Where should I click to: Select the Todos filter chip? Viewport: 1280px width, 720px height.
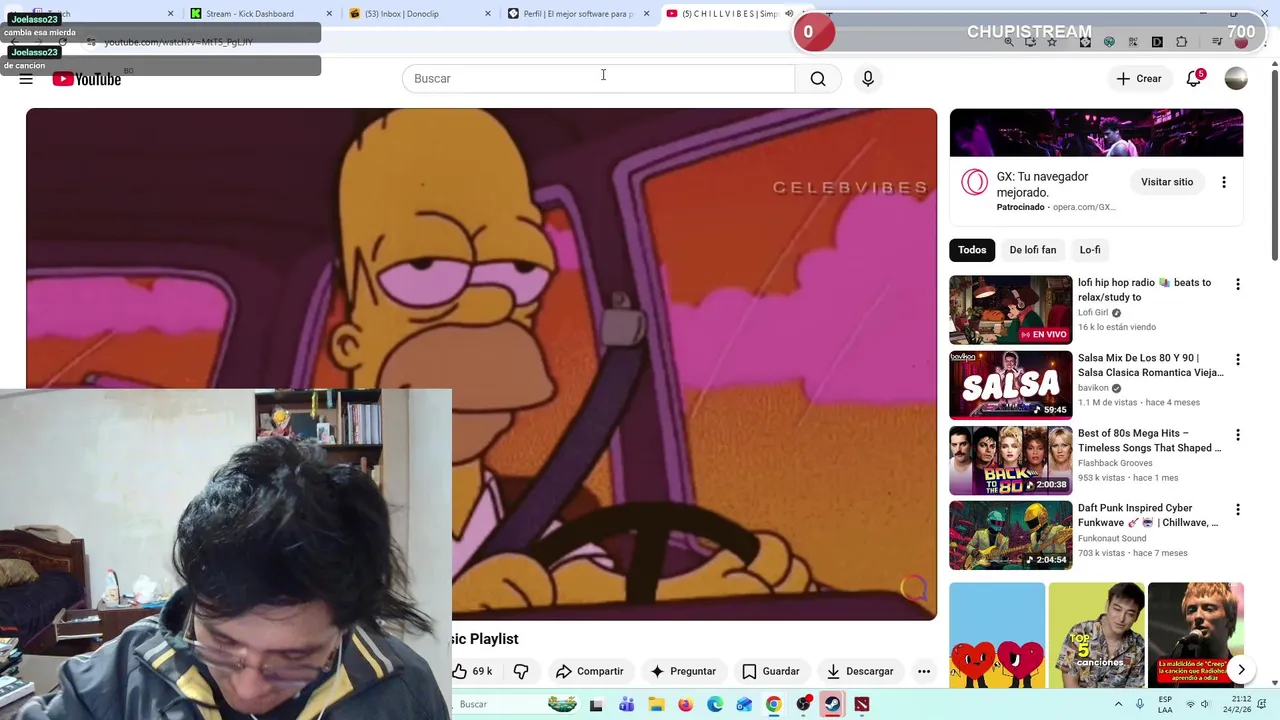click(972, 250)
